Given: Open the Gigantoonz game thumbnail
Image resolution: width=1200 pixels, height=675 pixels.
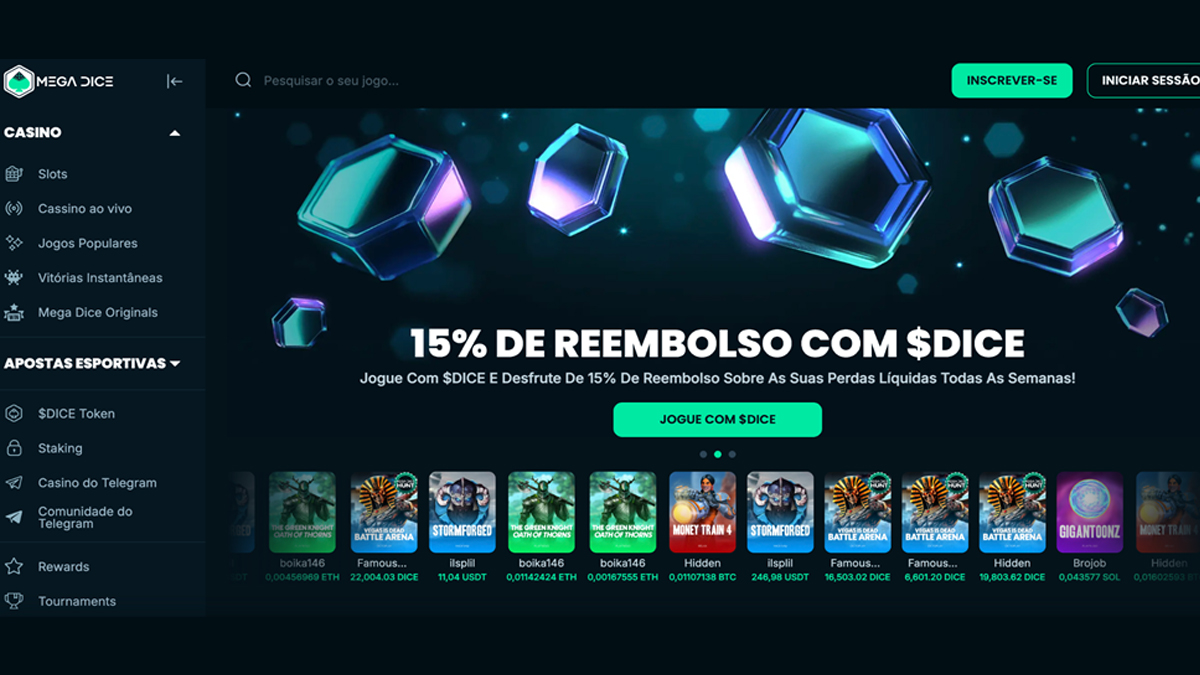Looking at the screenshot, I should pyautogui.click(x=1090, y=512).
